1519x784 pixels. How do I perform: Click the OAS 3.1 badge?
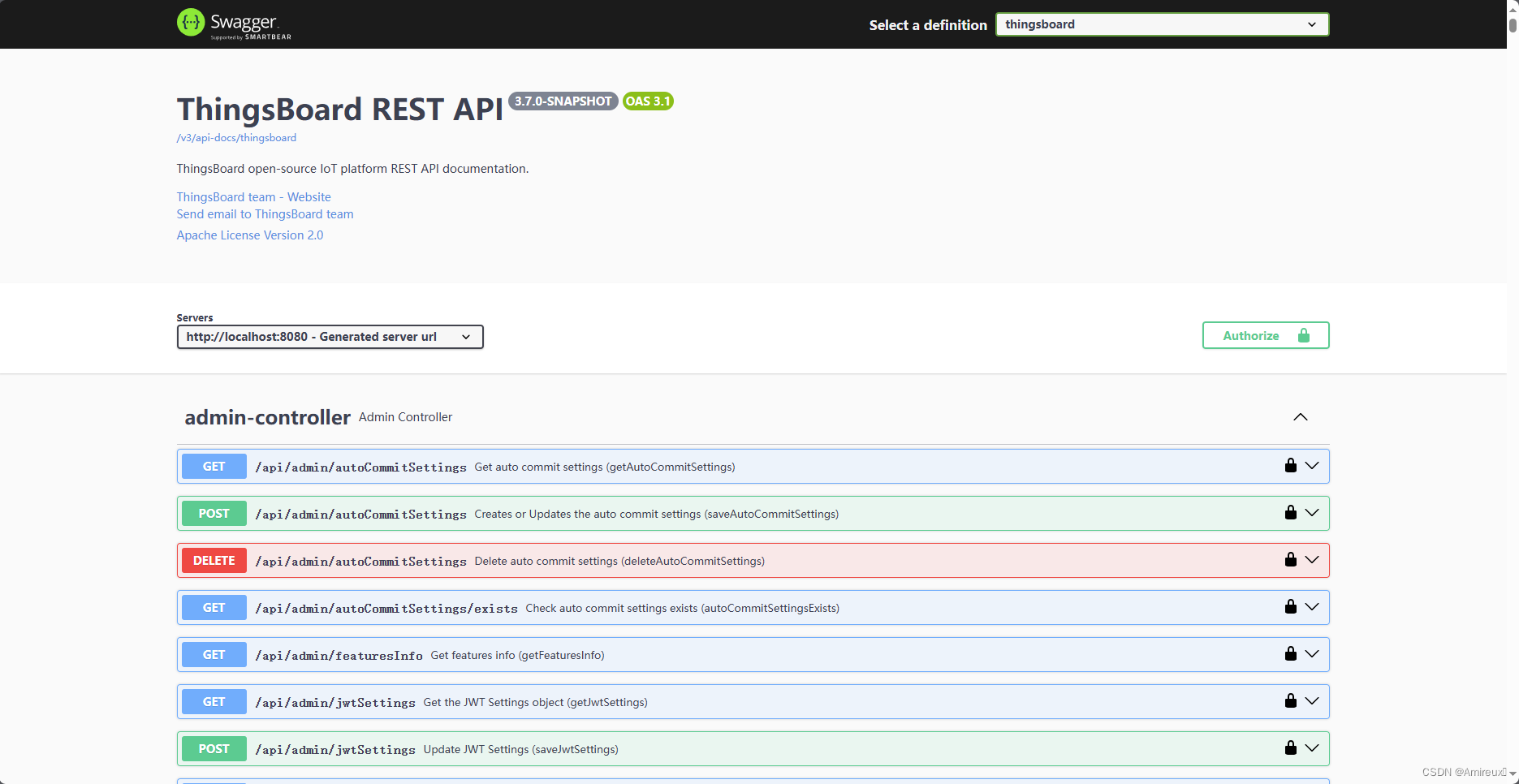(x=648, y=101)
